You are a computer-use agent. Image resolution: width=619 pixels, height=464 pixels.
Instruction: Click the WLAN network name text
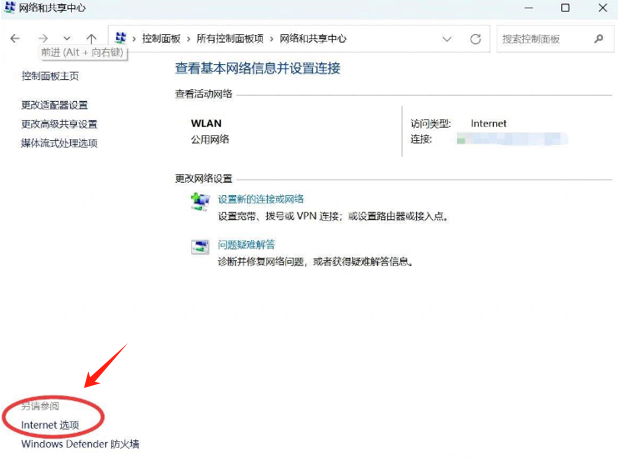(206, 123)
